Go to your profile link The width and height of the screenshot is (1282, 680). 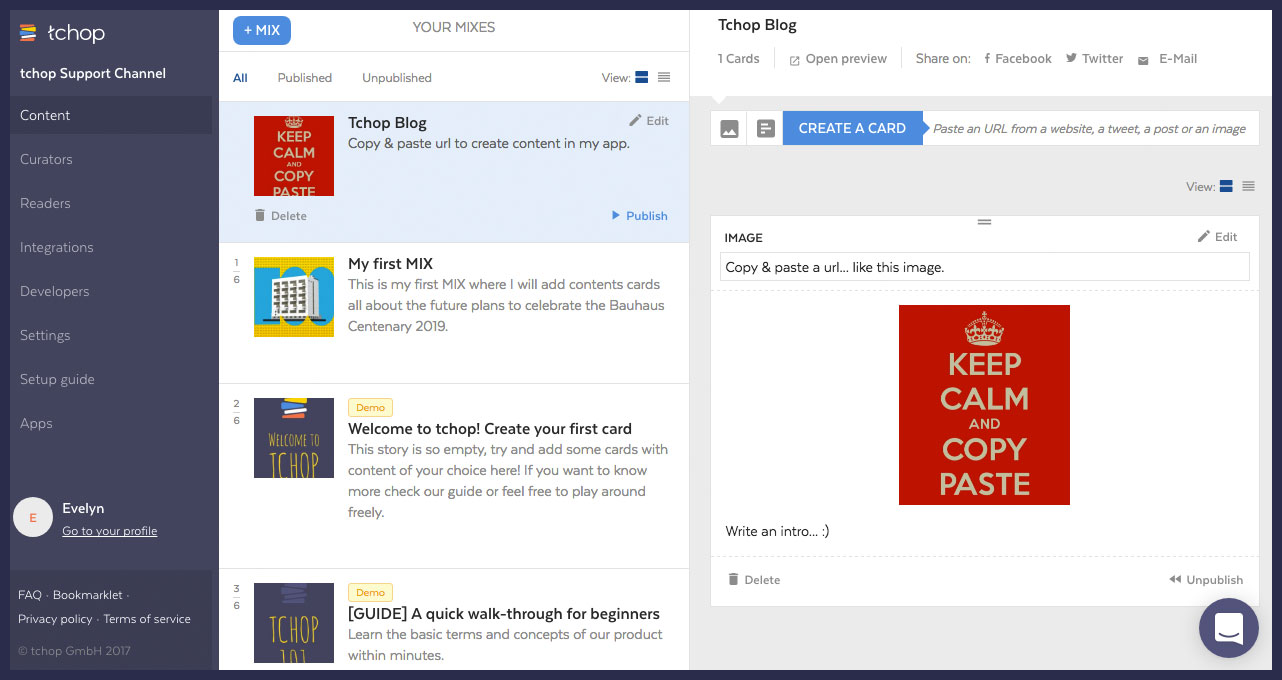tap(110, 531)
